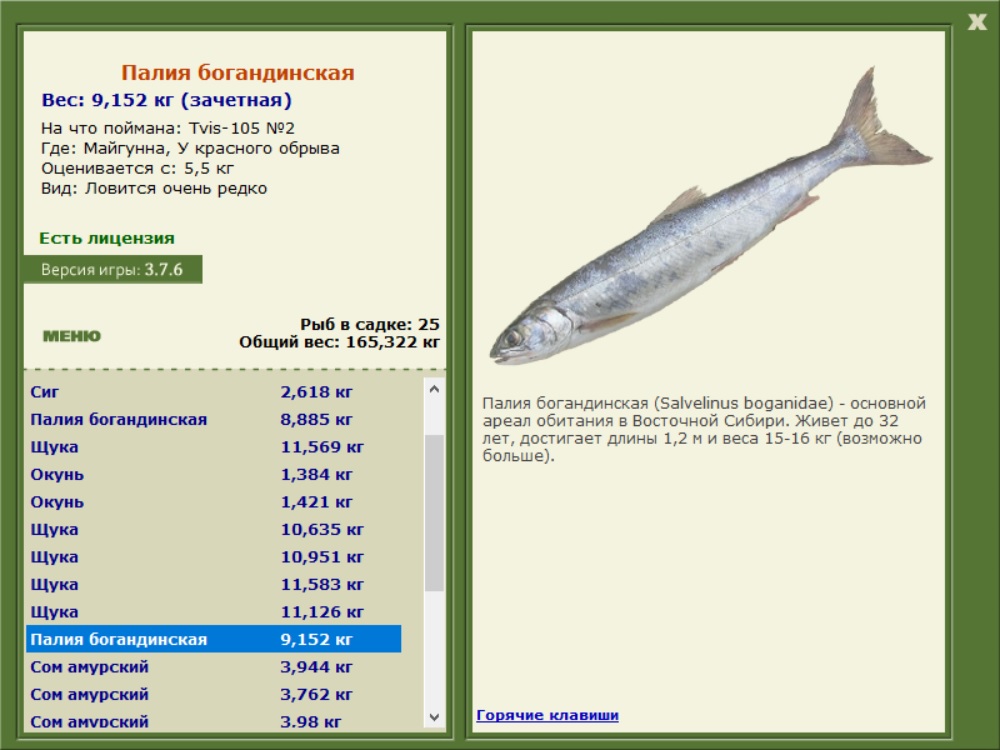The width and height of the screenshot is (1000, 750).
Task: Select the Сиг 2,618 кг row
Action: pos(214,392)
